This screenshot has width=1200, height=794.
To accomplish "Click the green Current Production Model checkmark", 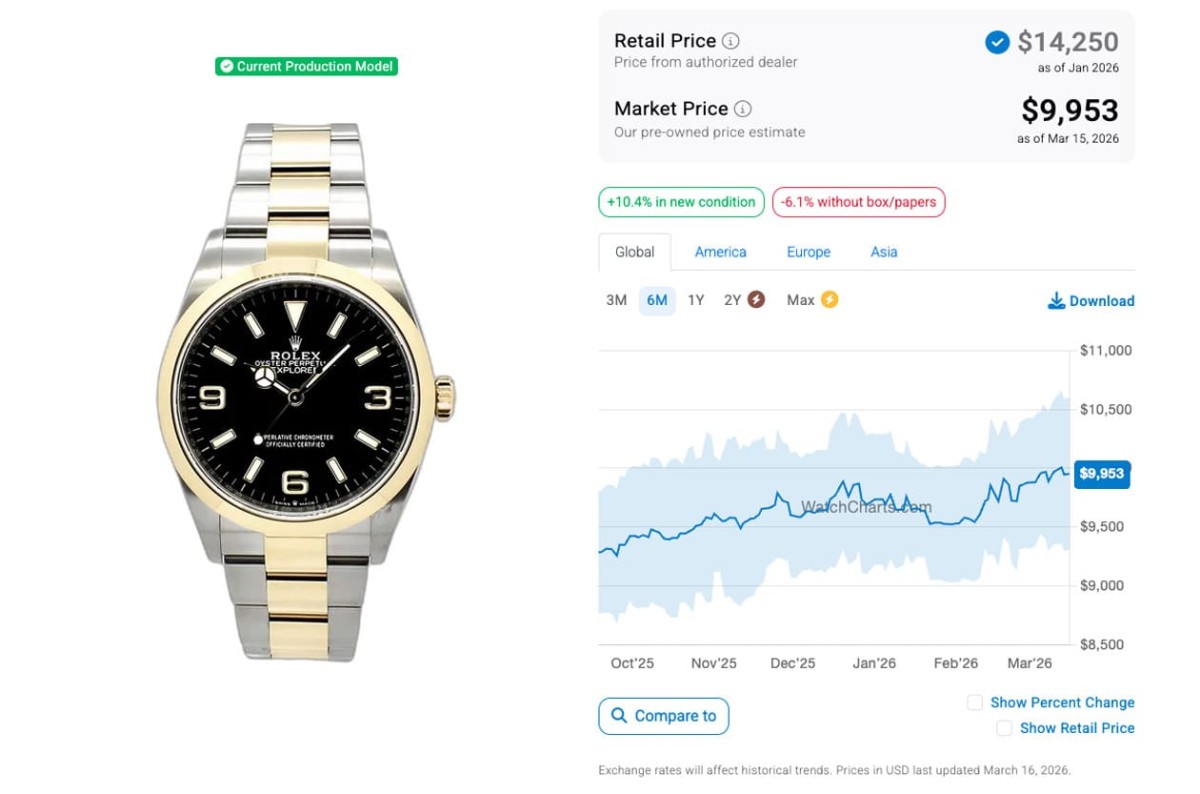I will (x=226, y=67).
